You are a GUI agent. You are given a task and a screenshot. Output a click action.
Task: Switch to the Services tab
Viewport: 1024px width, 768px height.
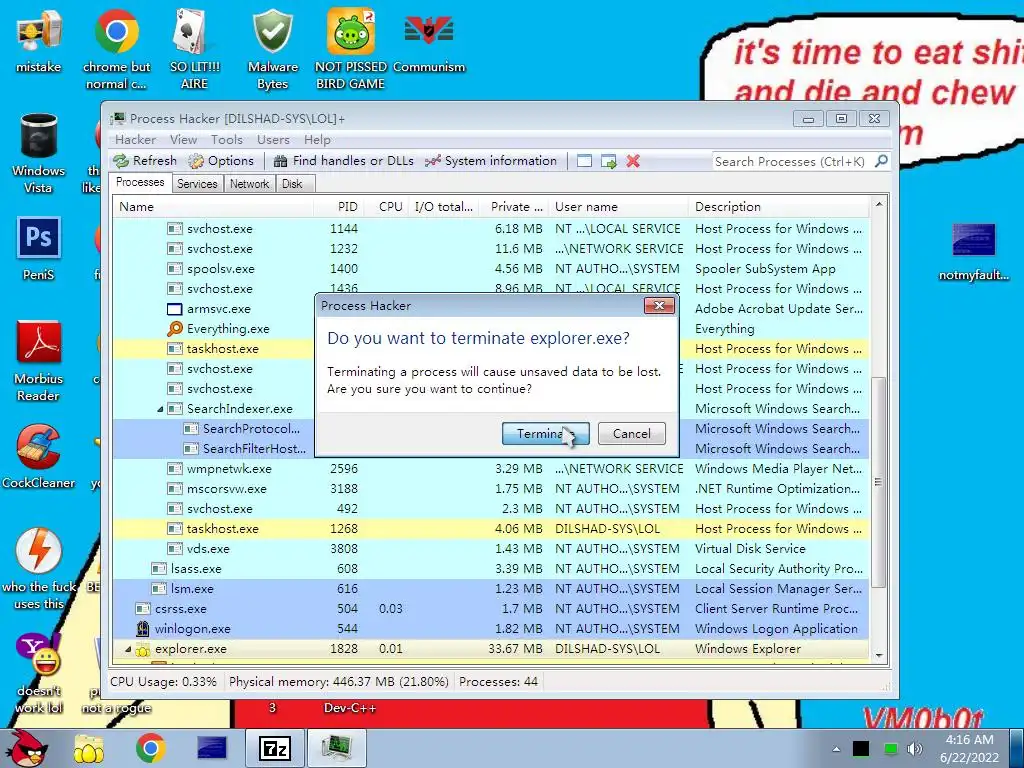point(197,184)
